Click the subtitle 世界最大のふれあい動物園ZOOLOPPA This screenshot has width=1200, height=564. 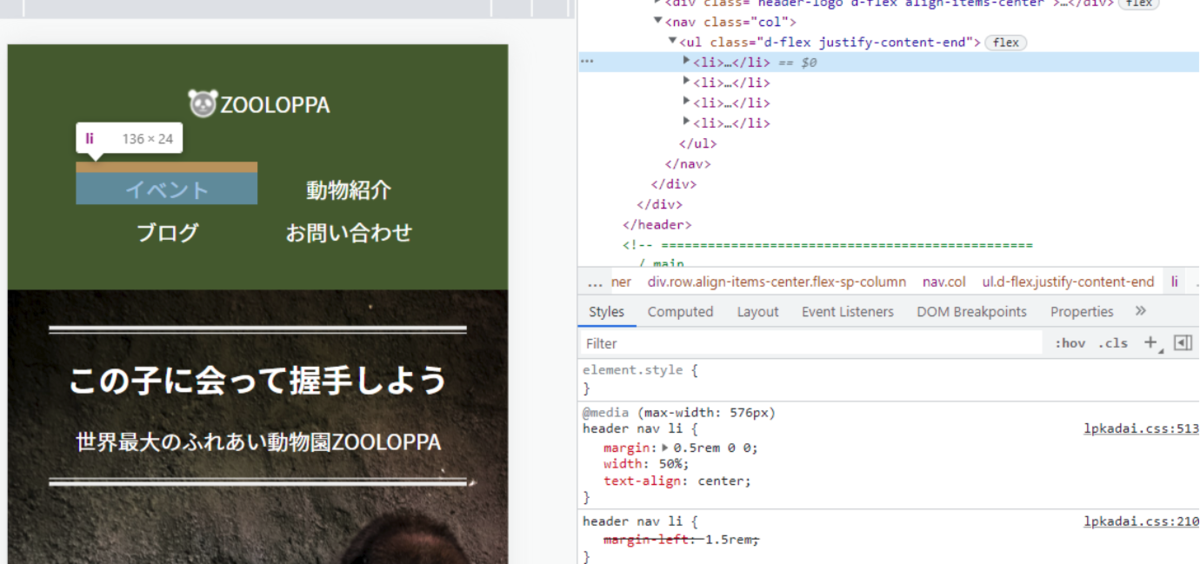point(258,442)
